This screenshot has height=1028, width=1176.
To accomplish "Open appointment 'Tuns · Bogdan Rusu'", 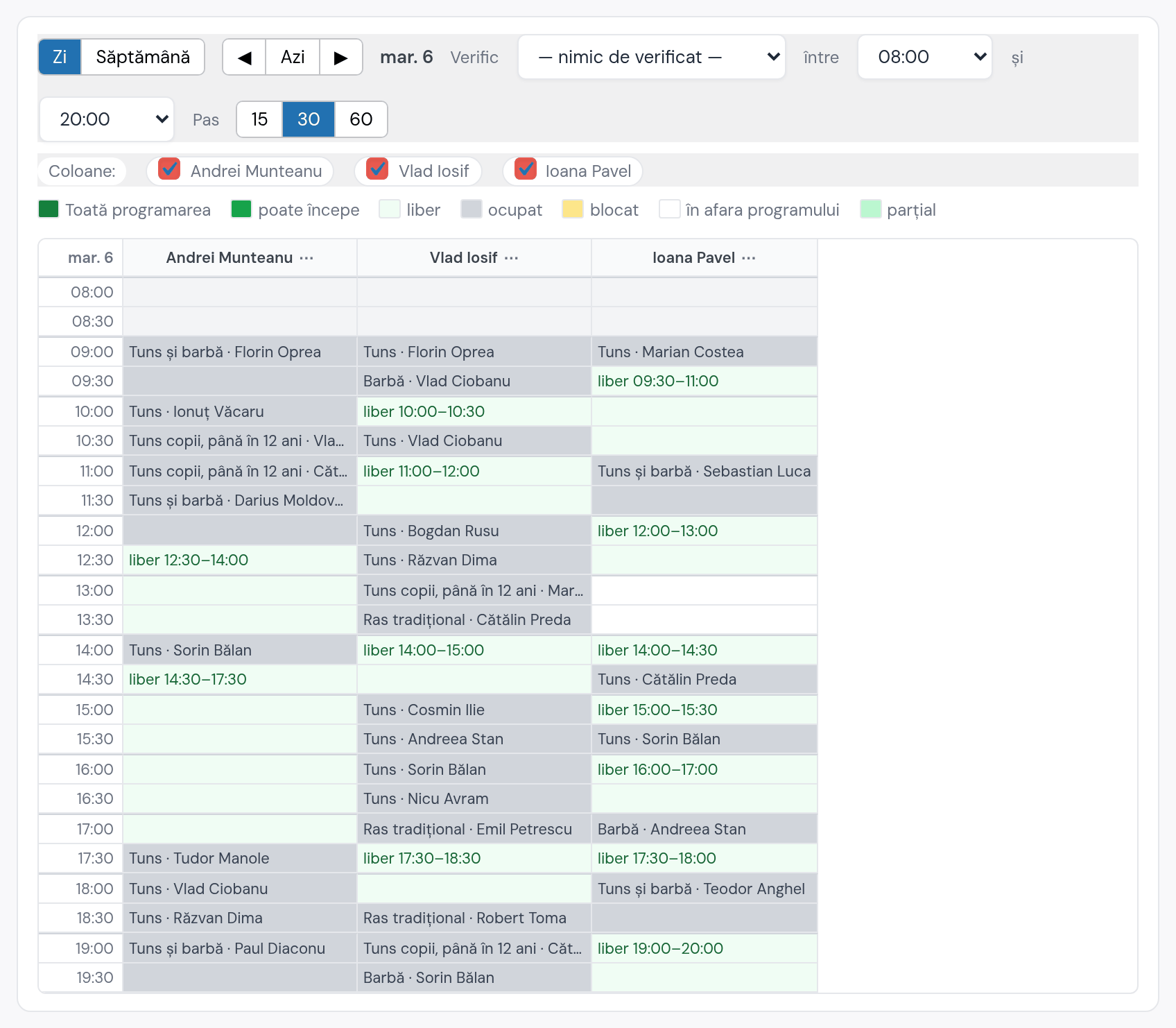I will click(x=474, y=531).
